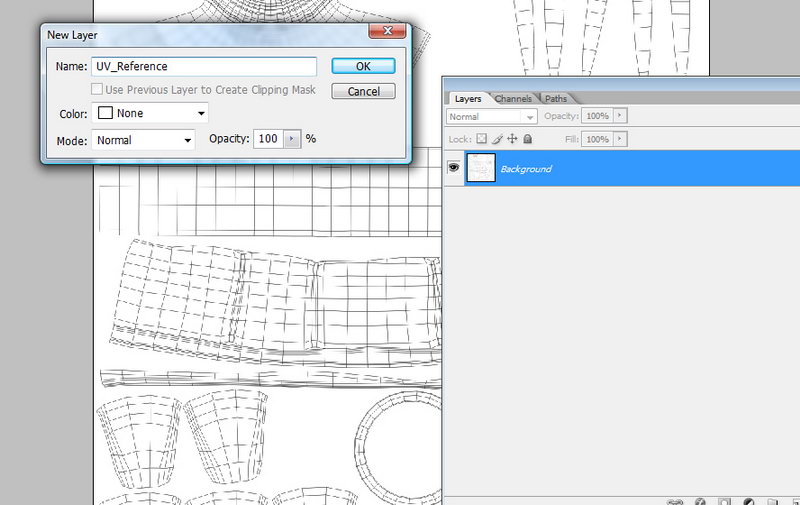800x505 pixels.
Task: Click the Opacity value field in the dialog
Action: 268,139
